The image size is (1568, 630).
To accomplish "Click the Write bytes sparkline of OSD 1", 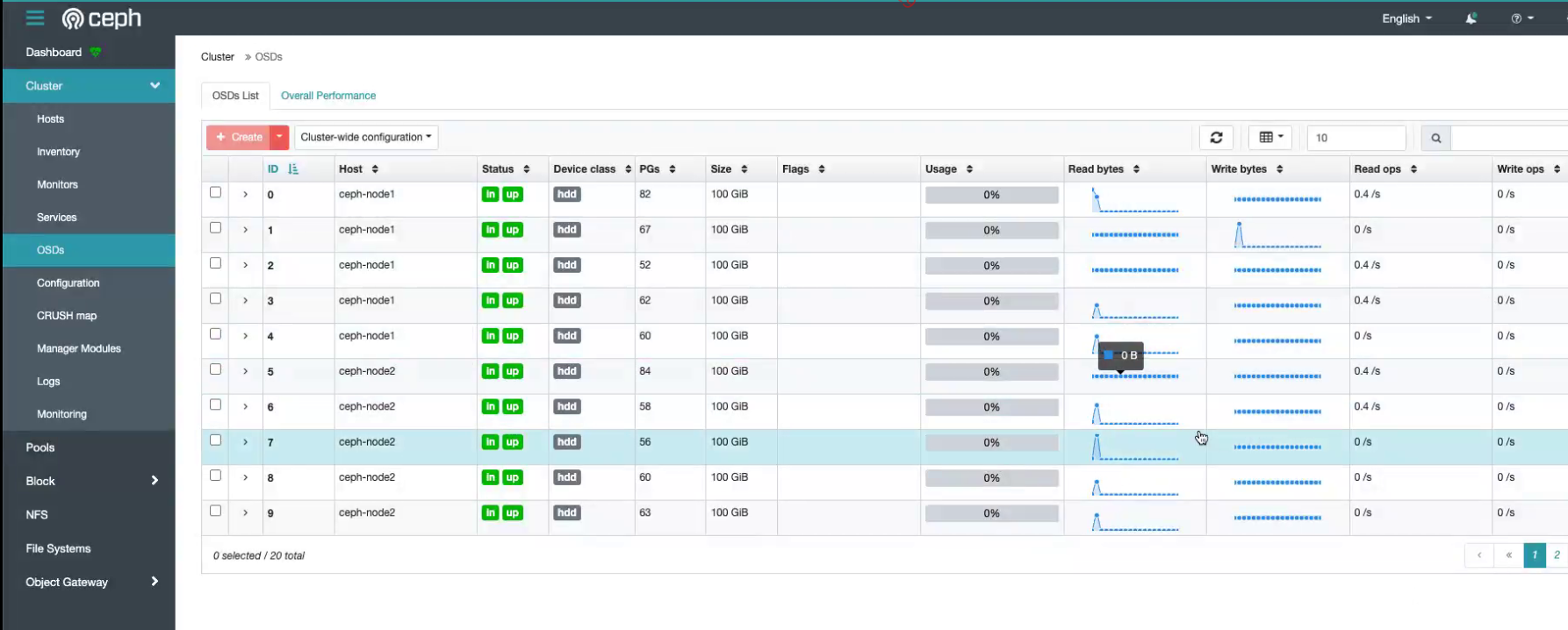I will (1277, 234).
